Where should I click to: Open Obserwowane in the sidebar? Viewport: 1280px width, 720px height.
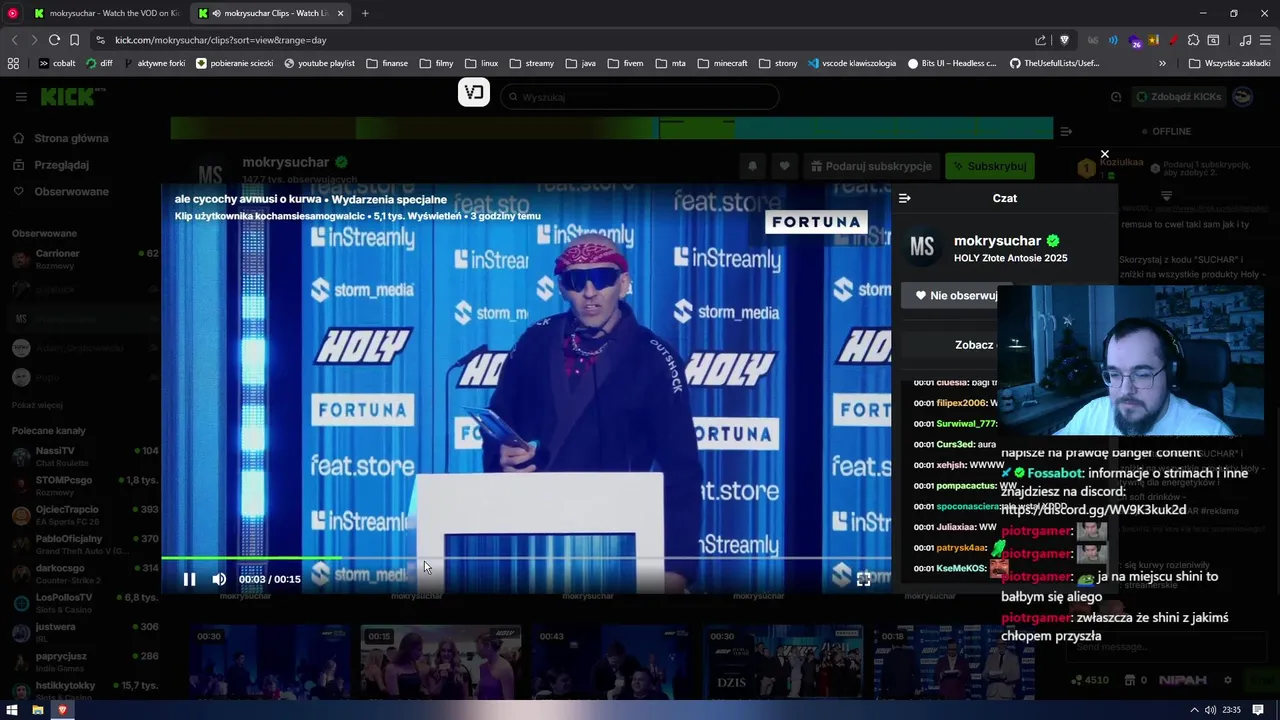tap(71, 191)
